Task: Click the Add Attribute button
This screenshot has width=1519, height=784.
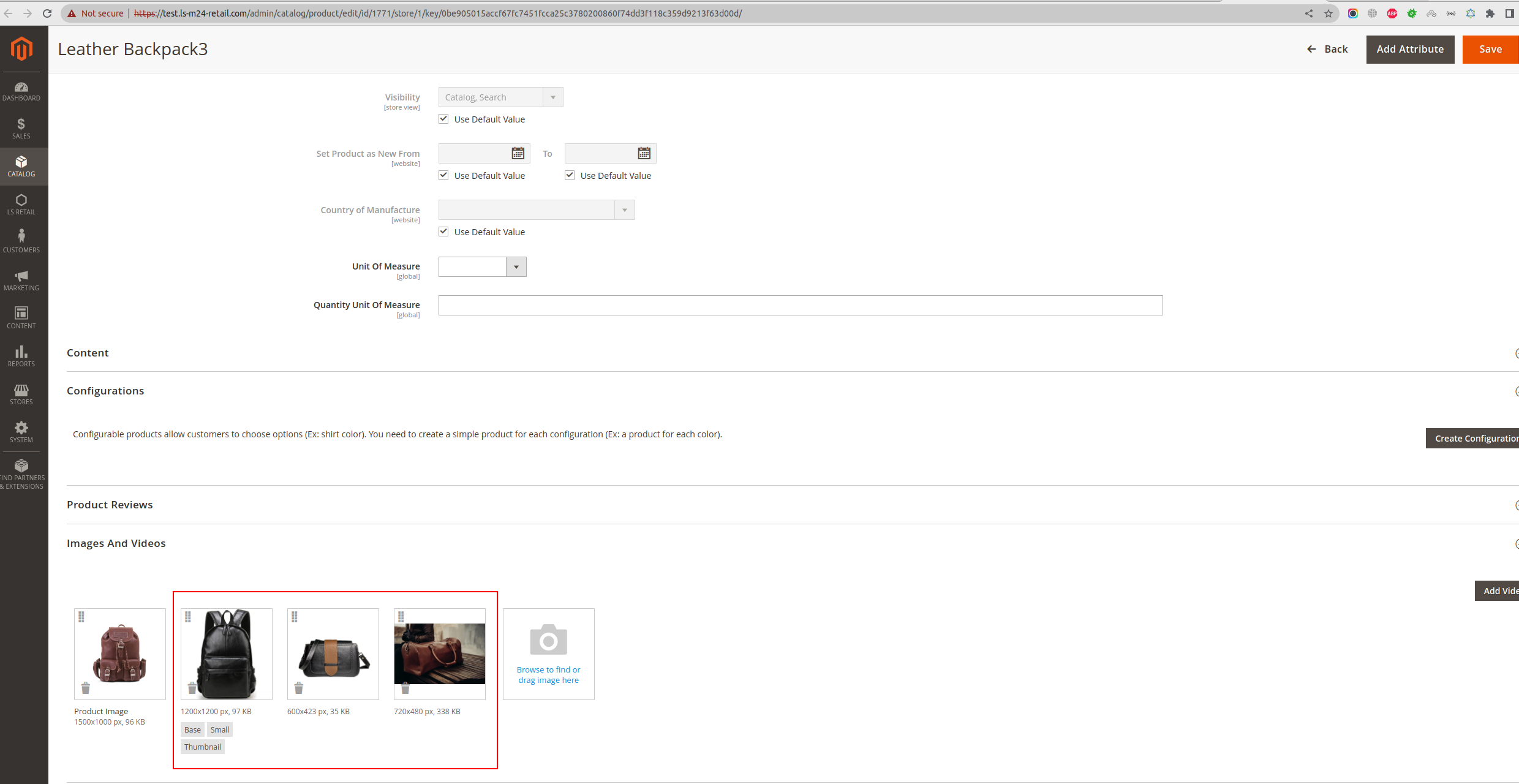Action: (x=1409, y=49)
